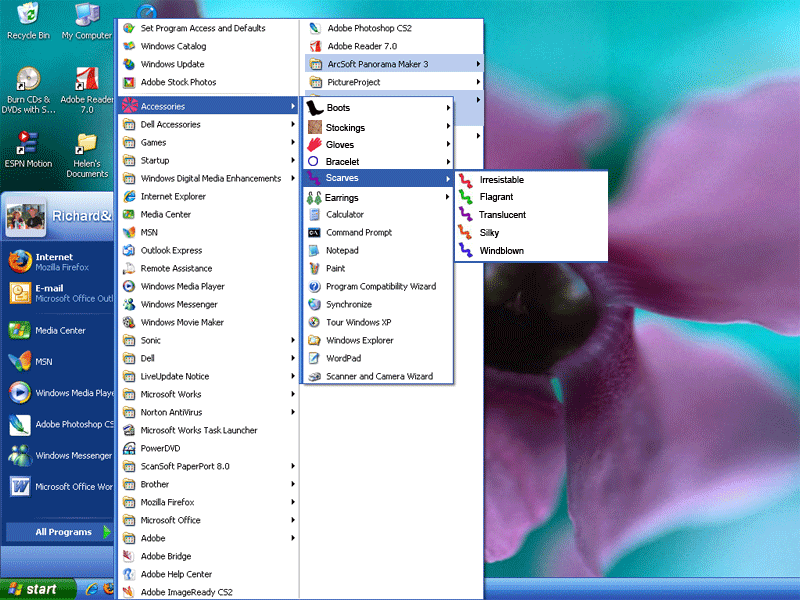Click the Mozilla Firefox icon in pinned list
Image resolution: width=800 pixels, height=600 pixels.
(x=20, y=262)
